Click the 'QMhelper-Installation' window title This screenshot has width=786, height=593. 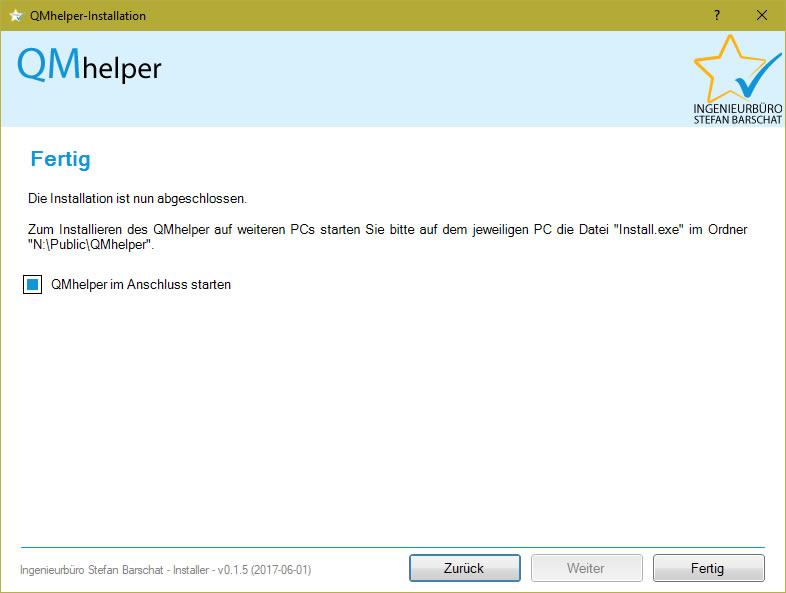click(x=88, y=16)
